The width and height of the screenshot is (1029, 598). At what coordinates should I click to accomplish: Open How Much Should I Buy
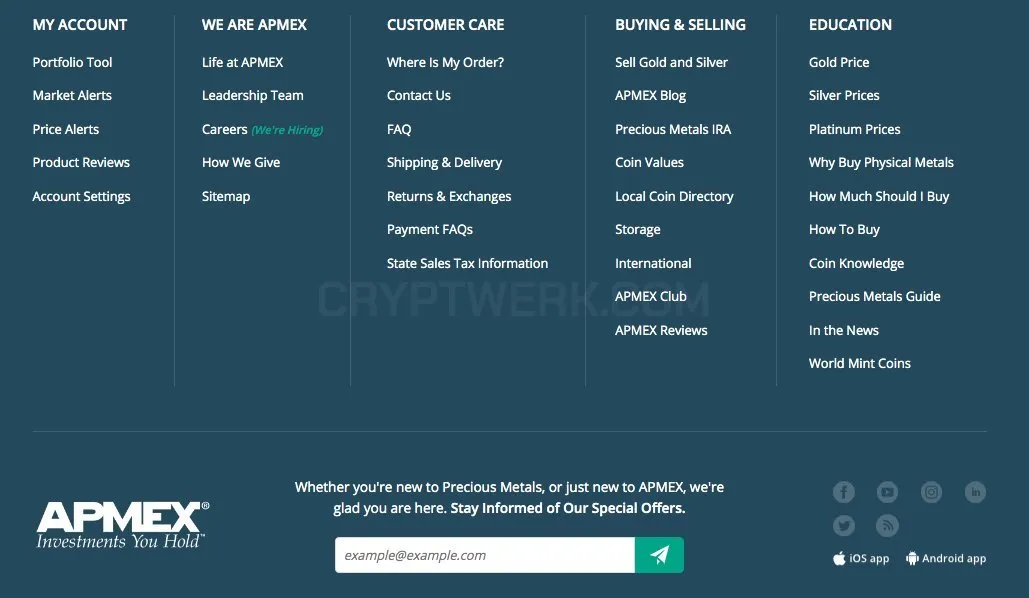879,196
